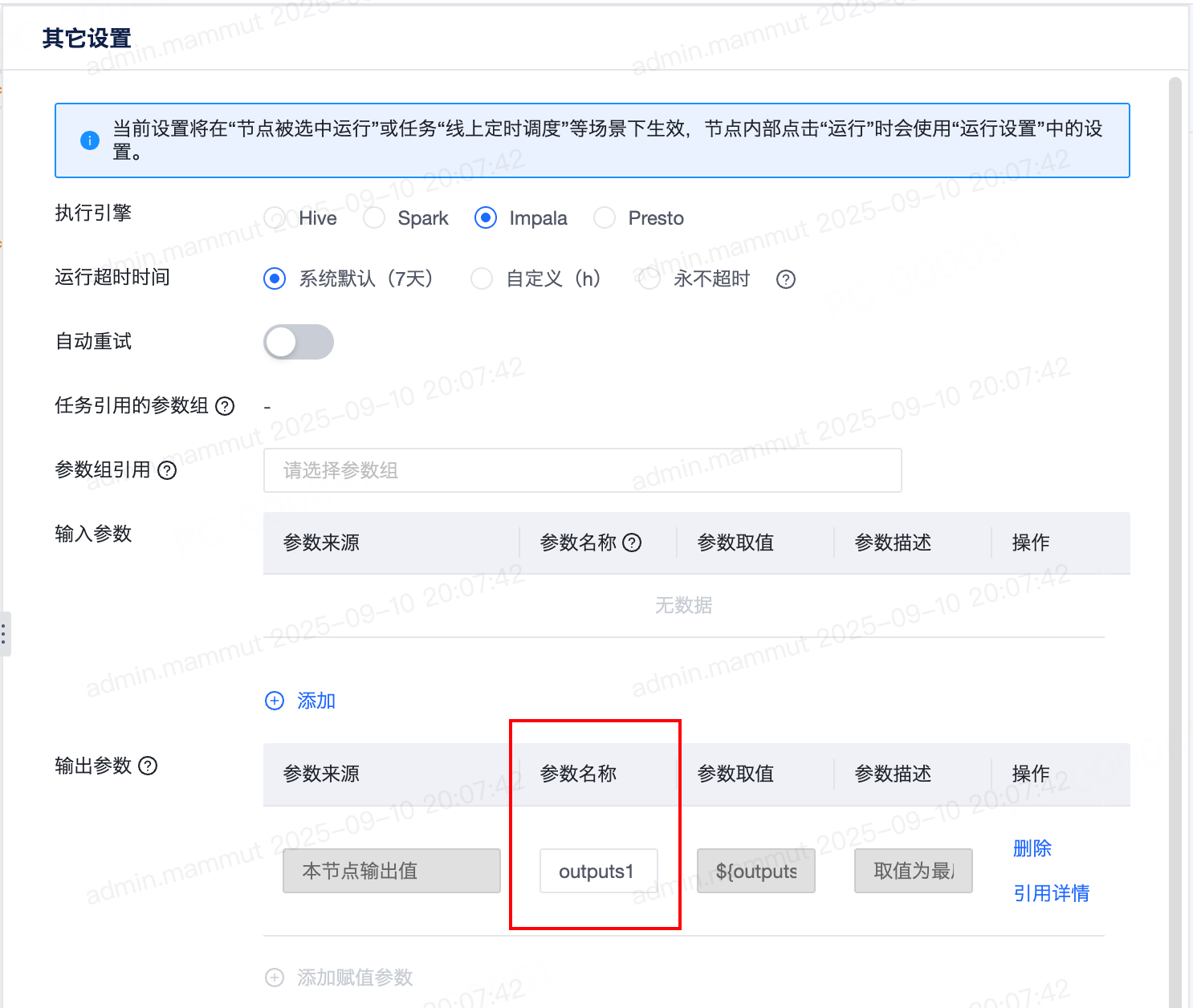Click the vertical scrollbar on the right
Viewport: 1193px width, 1008px height.
1175,482
